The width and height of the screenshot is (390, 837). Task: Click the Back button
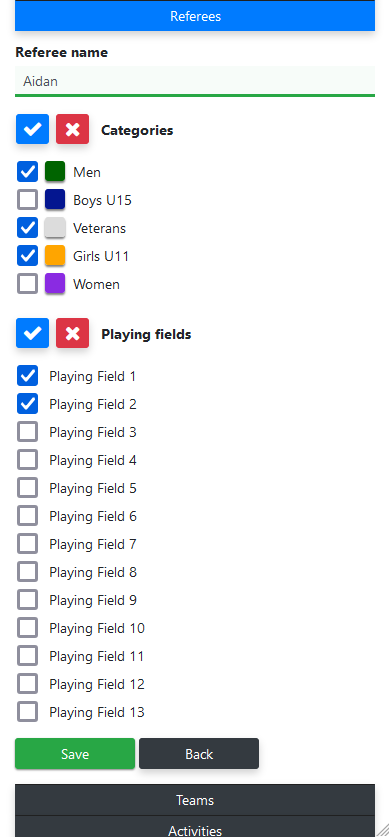tap(199, 754)
